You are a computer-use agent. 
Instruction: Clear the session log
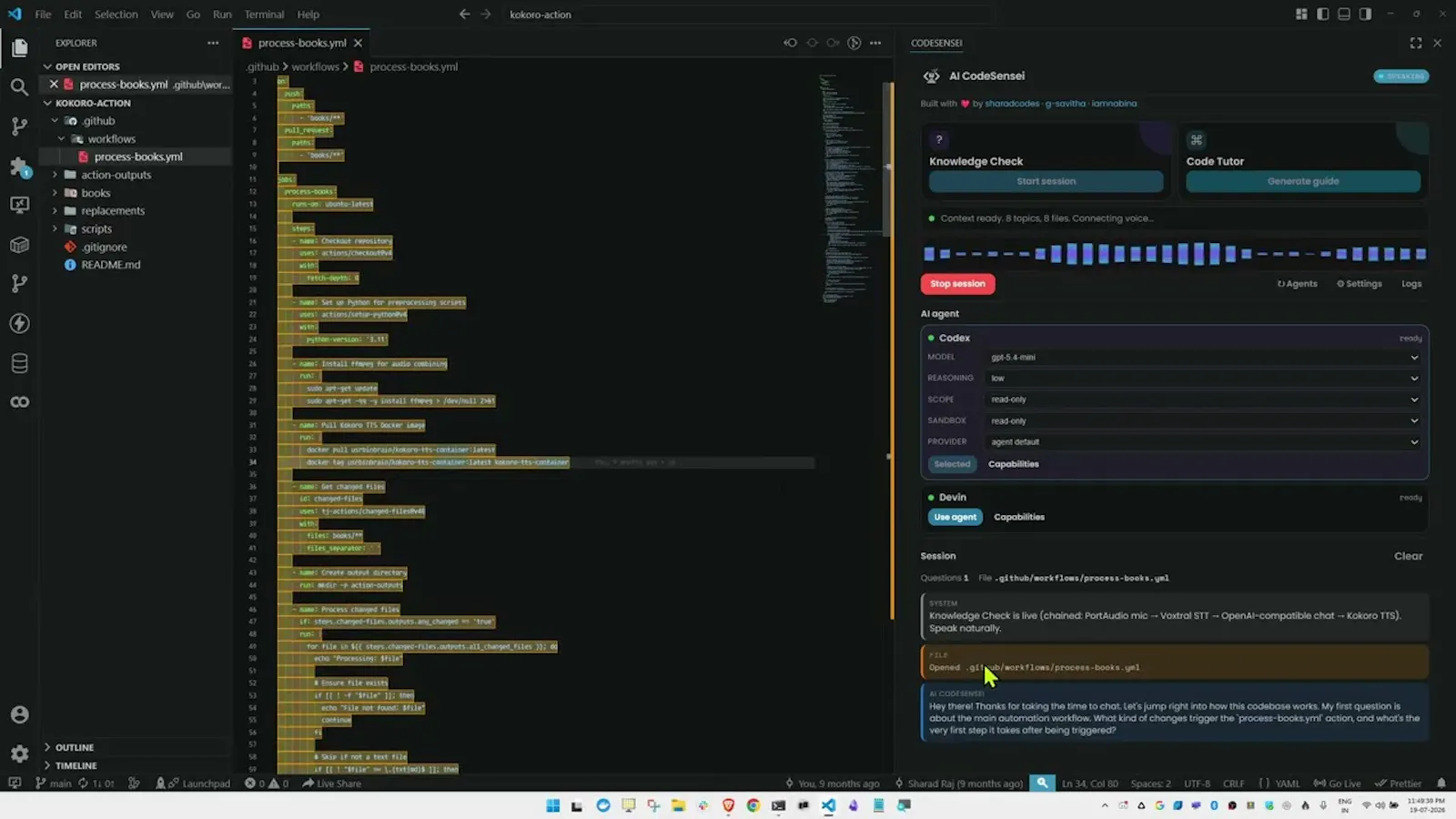click(1408, 556)
